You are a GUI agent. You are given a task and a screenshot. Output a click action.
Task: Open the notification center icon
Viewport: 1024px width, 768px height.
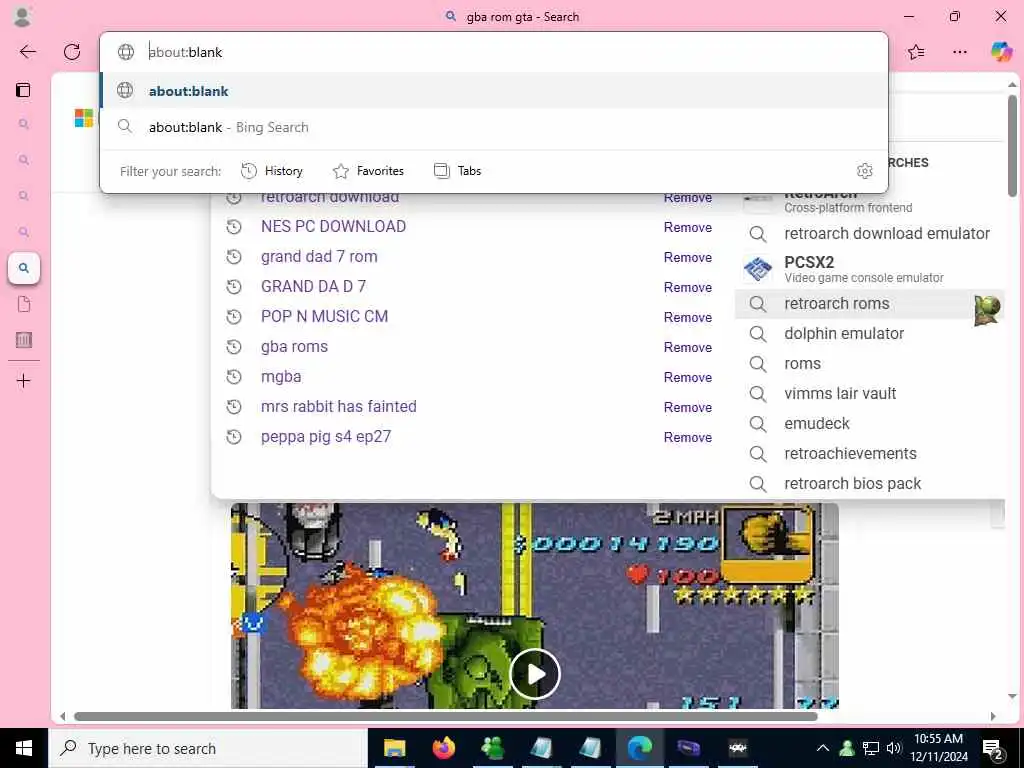993,749
